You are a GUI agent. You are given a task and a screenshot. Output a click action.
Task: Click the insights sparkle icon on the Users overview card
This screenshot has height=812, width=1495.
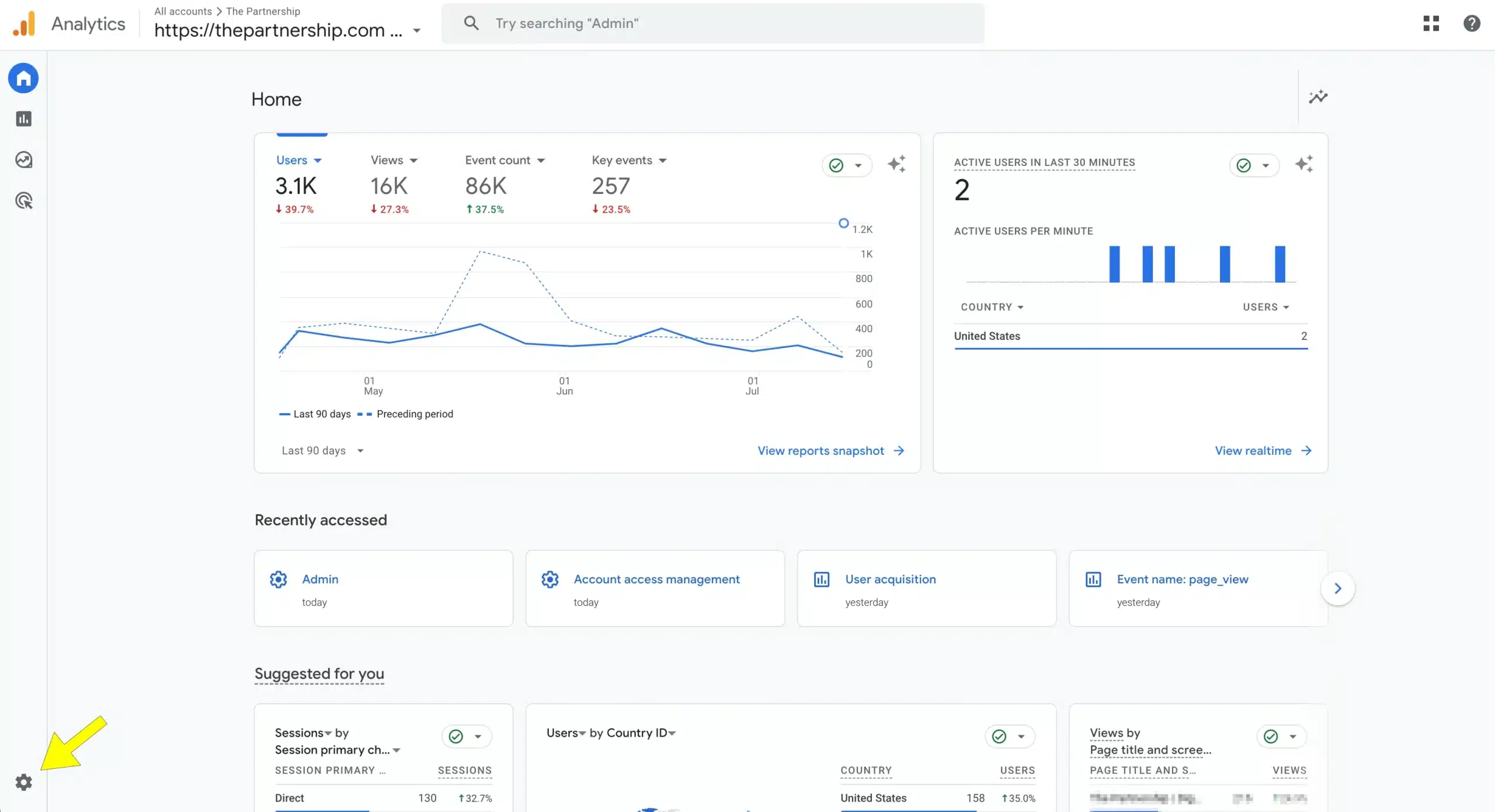click(896, 164)
